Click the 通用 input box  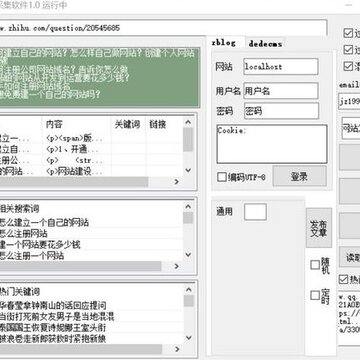(255, 212)
